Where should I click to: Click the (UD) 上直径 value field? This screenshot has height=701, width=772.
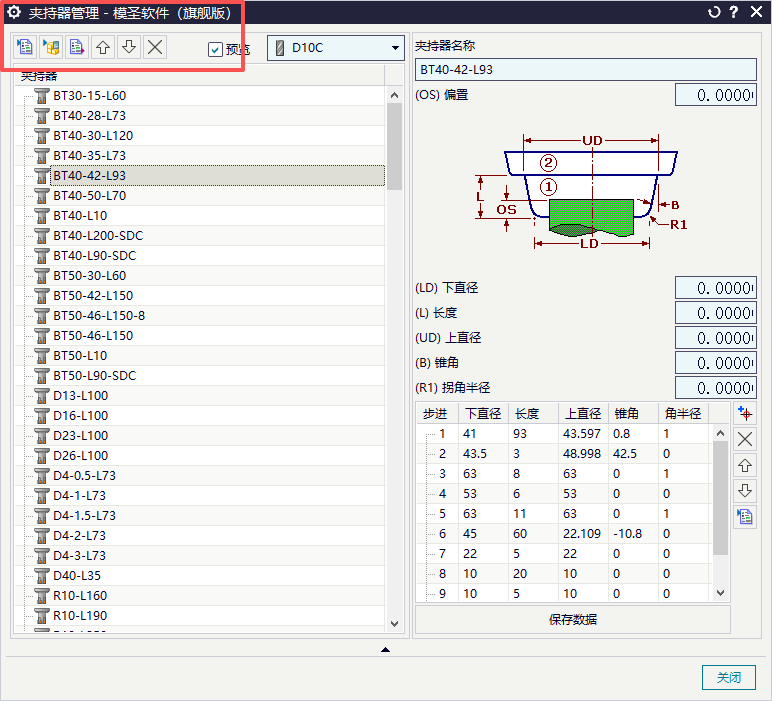715,338
